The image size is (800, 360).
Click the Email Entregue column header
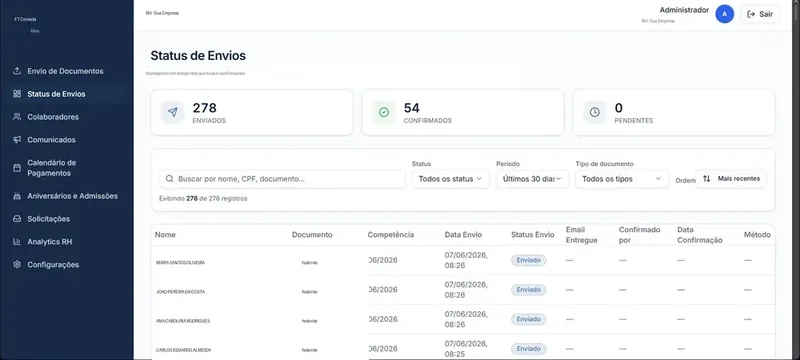(x=582, y=235)
